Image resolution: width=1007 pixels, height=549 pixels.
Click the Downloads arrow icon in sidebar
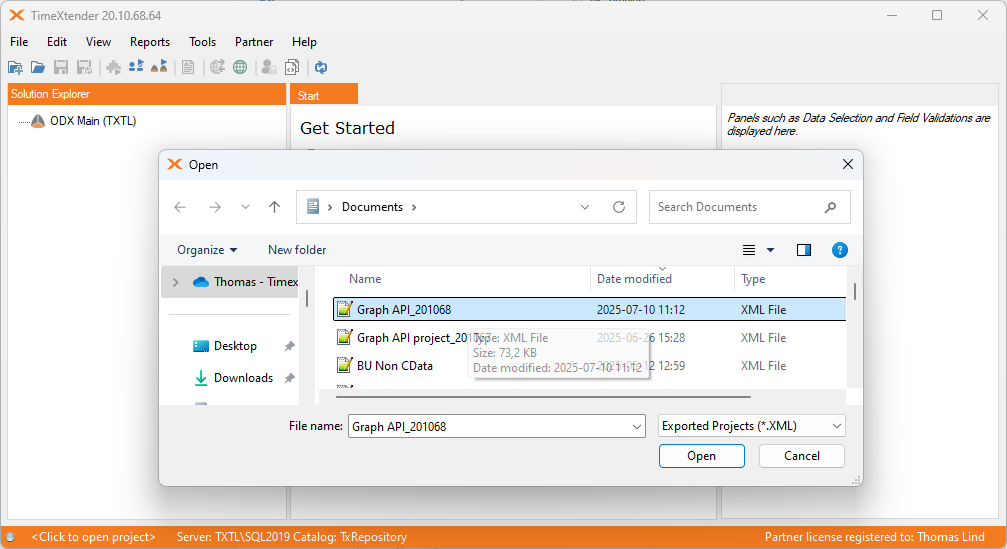(x=201, y=378)
